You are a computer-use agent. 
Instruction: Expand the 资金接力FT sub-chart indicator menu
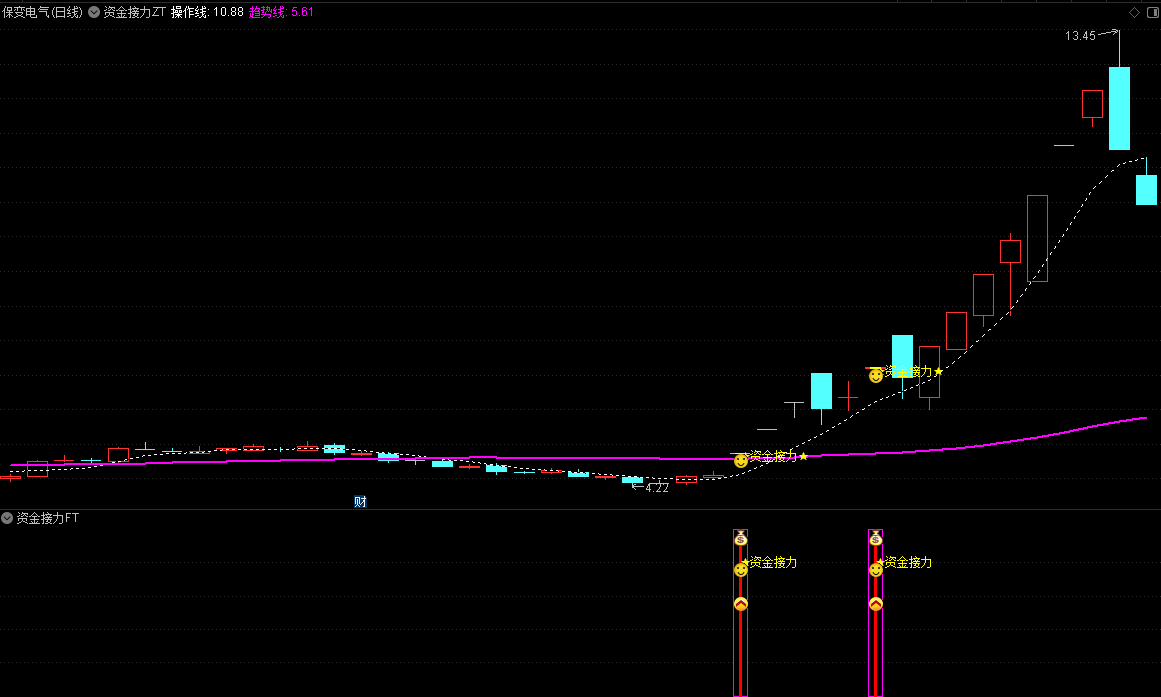coord(7,518)
